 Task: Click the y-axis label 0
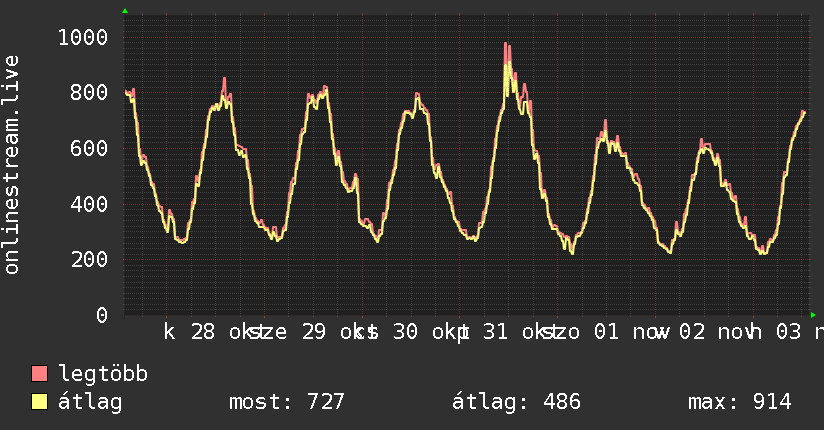(x=102, y=315)
